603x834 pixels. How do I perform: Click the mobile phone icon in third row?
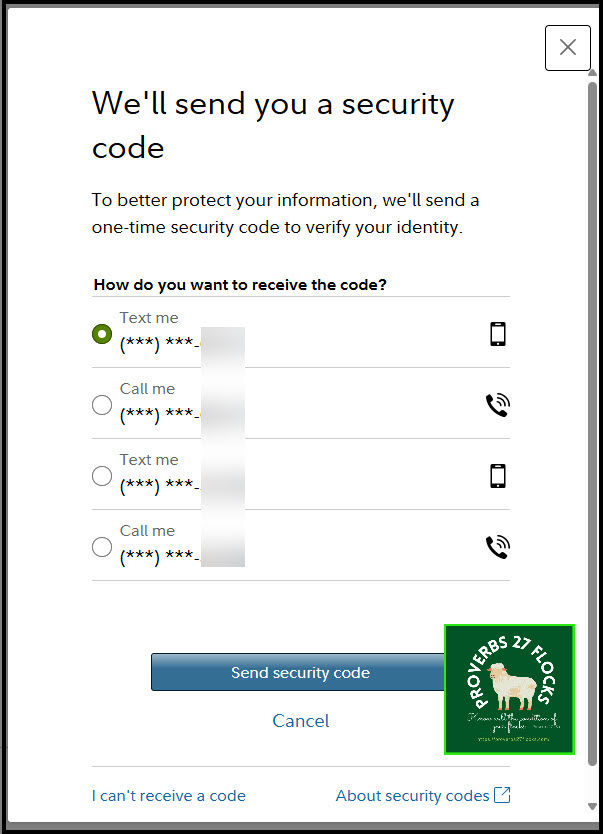pyautogui.click(x=497, y=476)
